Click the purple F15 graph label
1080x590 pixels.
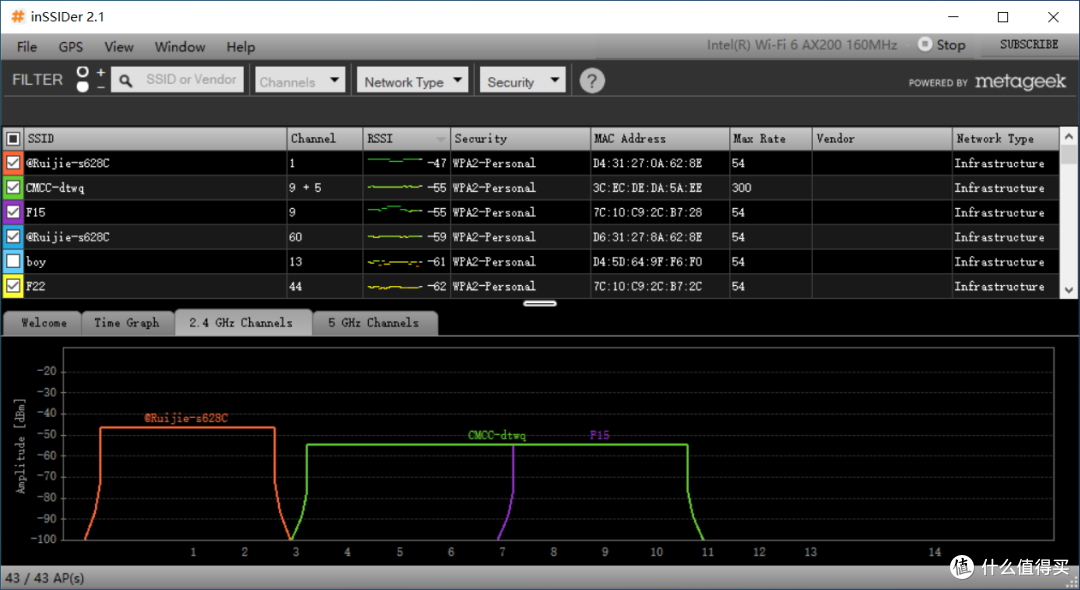tap(599, 435)
